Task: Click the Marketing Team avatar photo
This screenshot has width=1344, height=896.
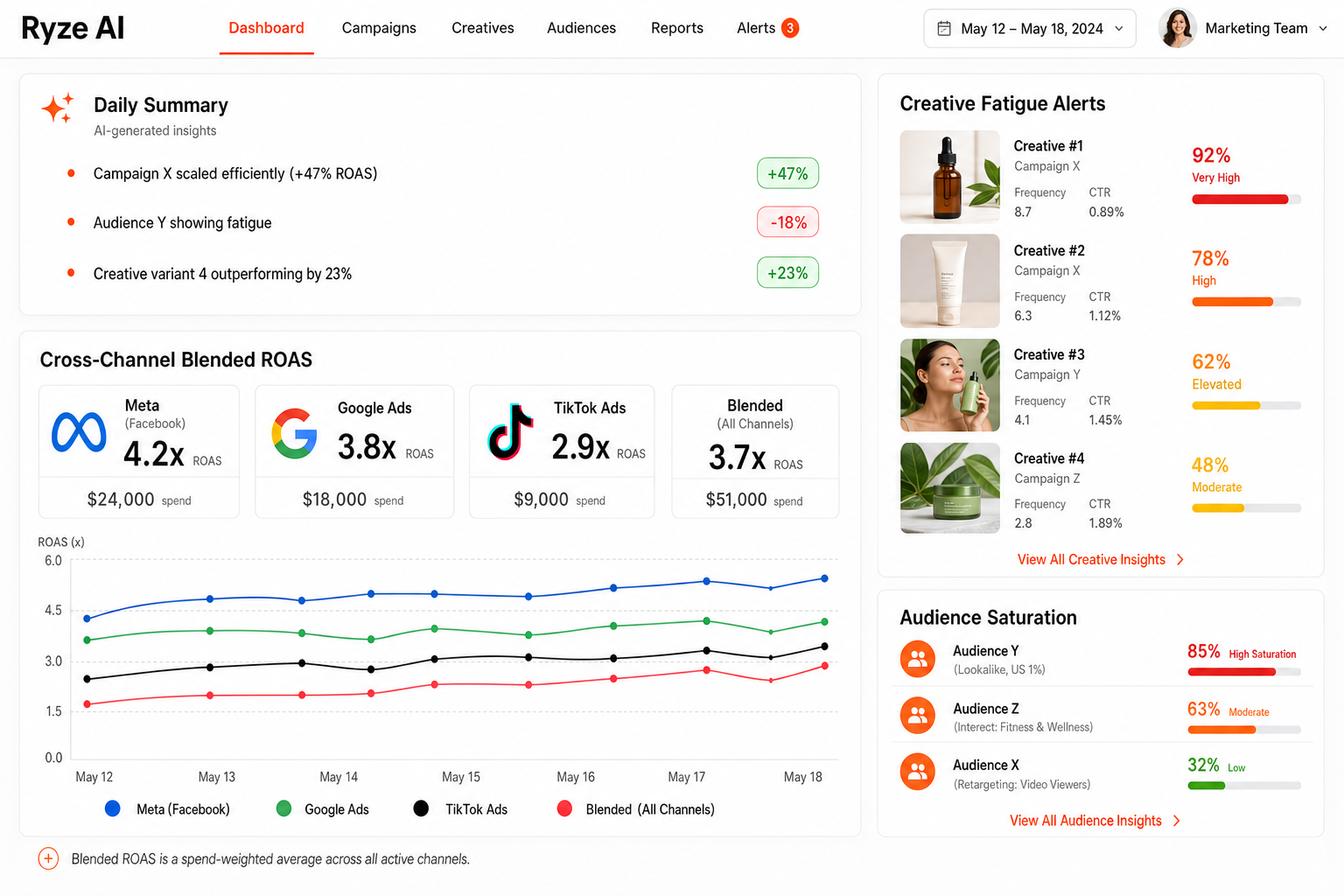Action: point(1177,28)
